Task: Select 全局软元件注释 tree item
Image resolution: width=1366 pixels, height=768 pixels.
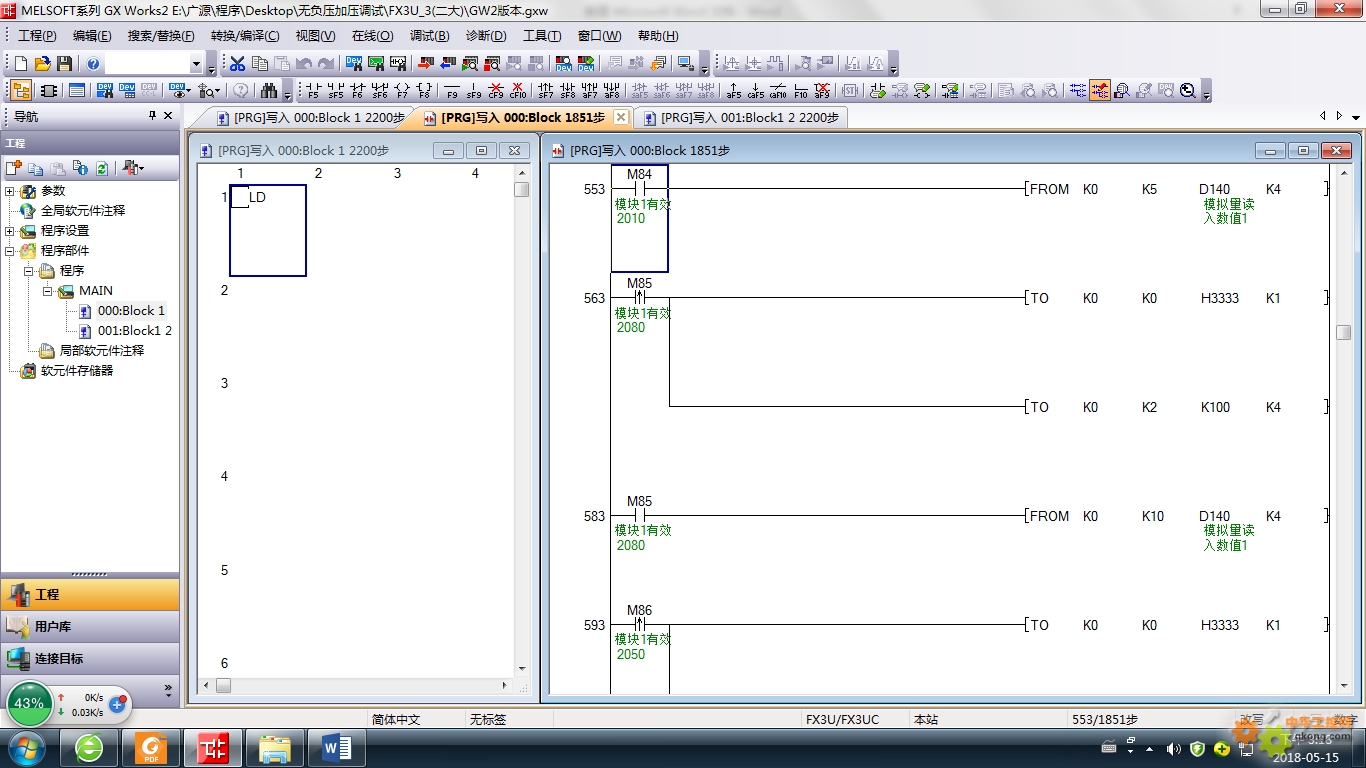Action: pos(83,211)
